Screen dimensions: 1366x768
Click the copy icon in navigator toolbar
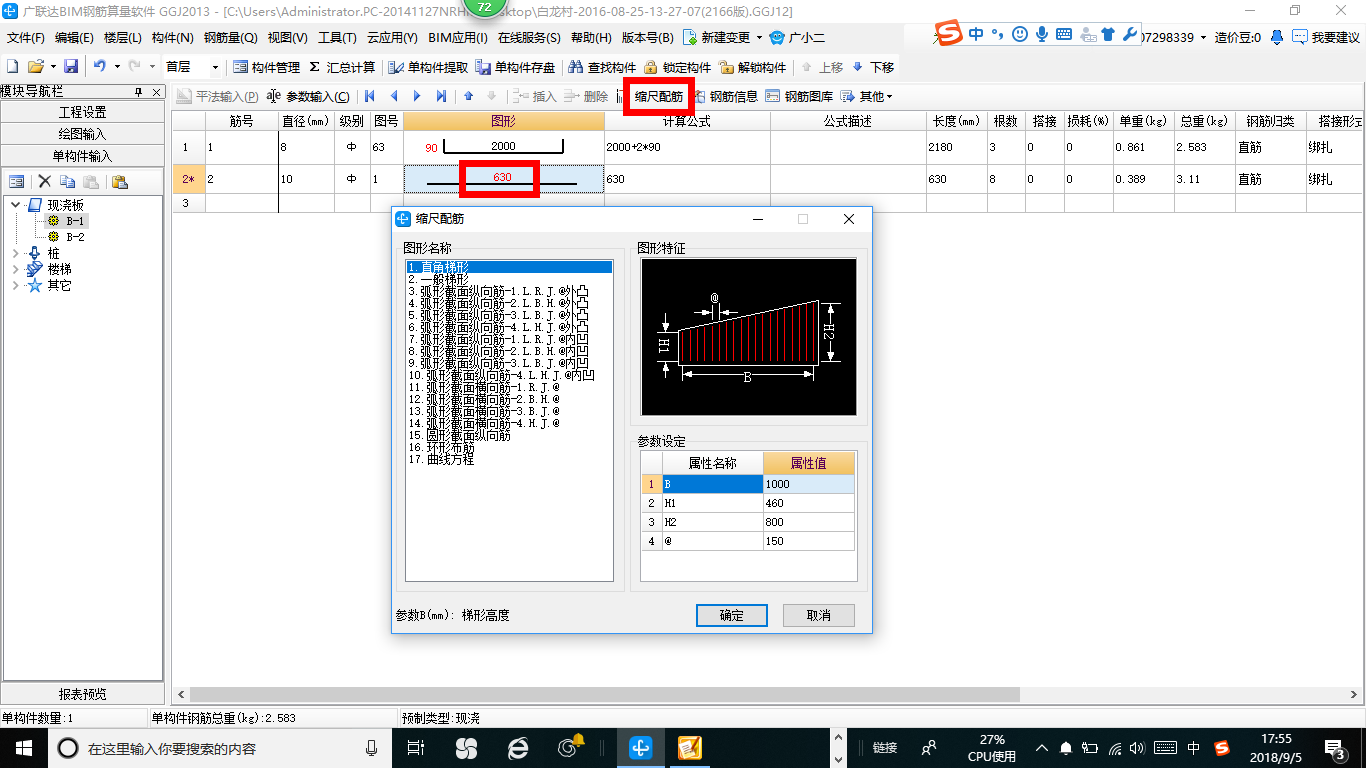[x=67, y=182]
